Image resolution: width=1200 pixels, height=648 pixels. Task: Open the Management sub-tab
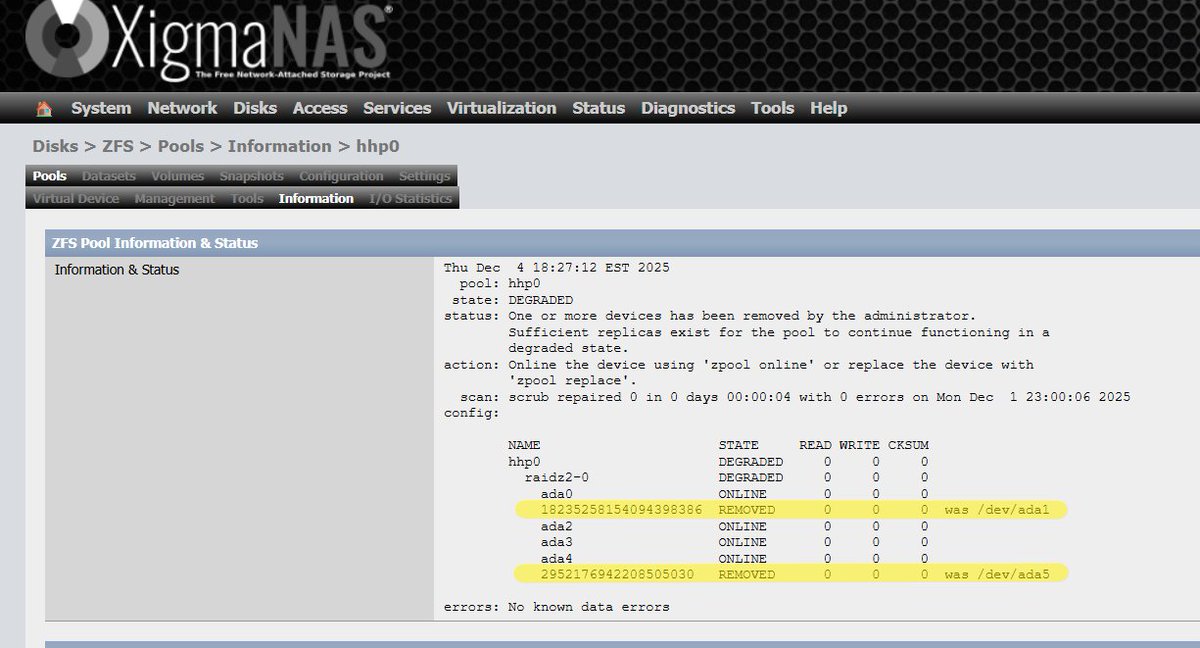click(x=175, y=198)
